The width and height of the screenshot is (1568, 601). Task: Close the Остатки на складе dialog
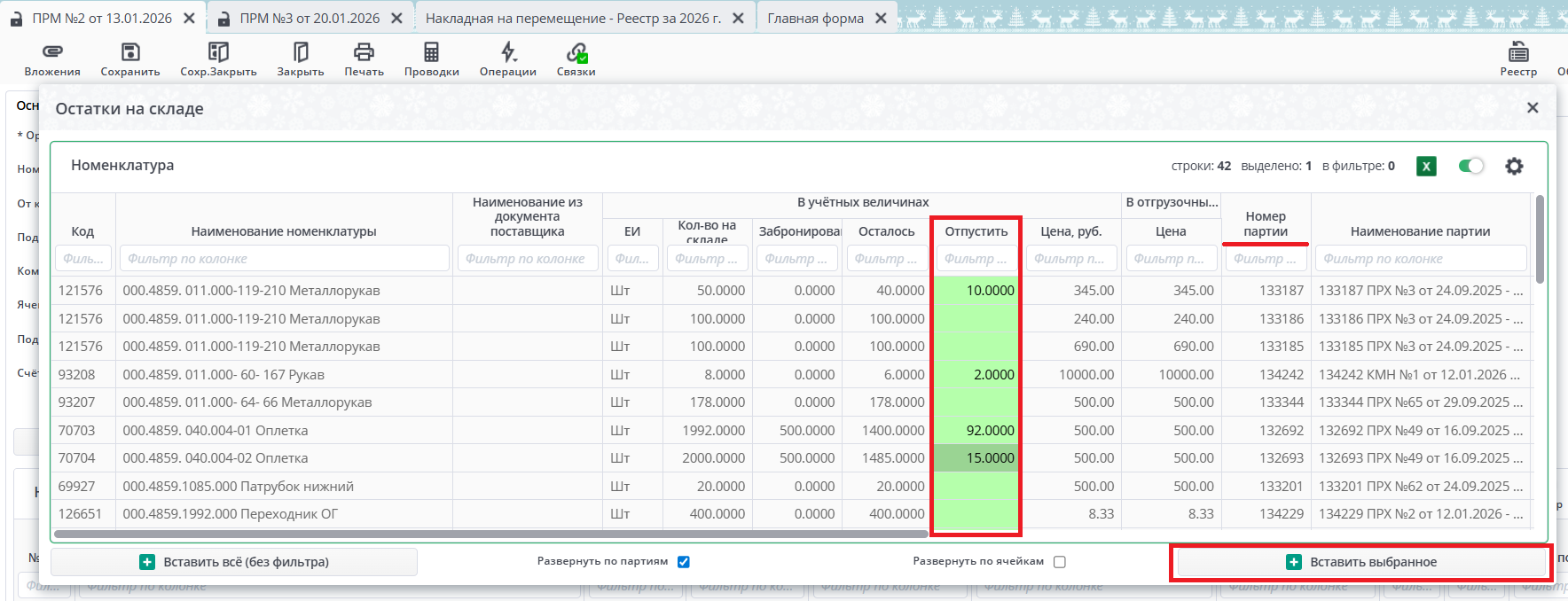point(1533,108)
